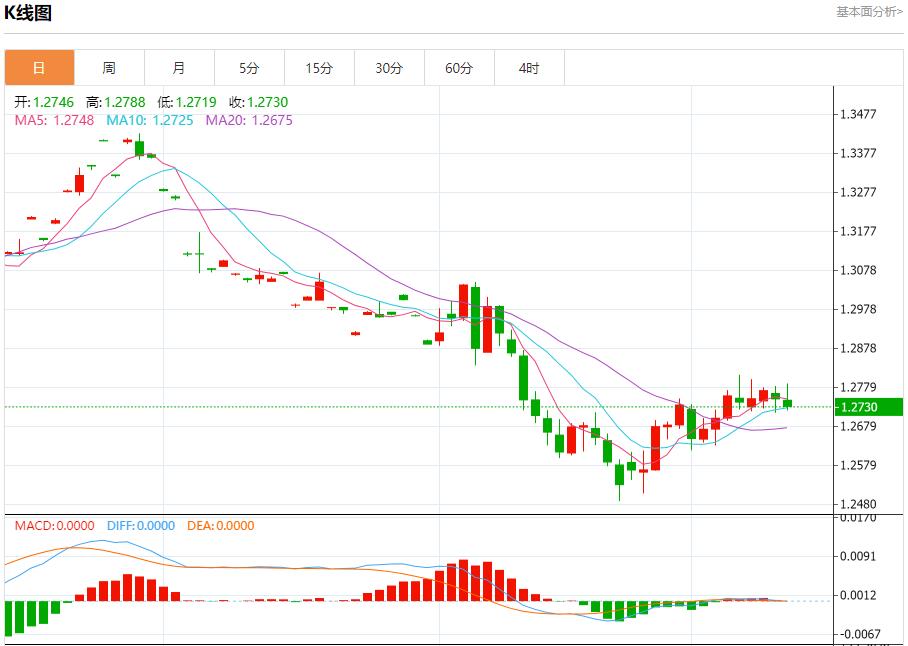Switch to the 周 weekly tab
This screenshot has width=908, height=646.
pos(109,68)
